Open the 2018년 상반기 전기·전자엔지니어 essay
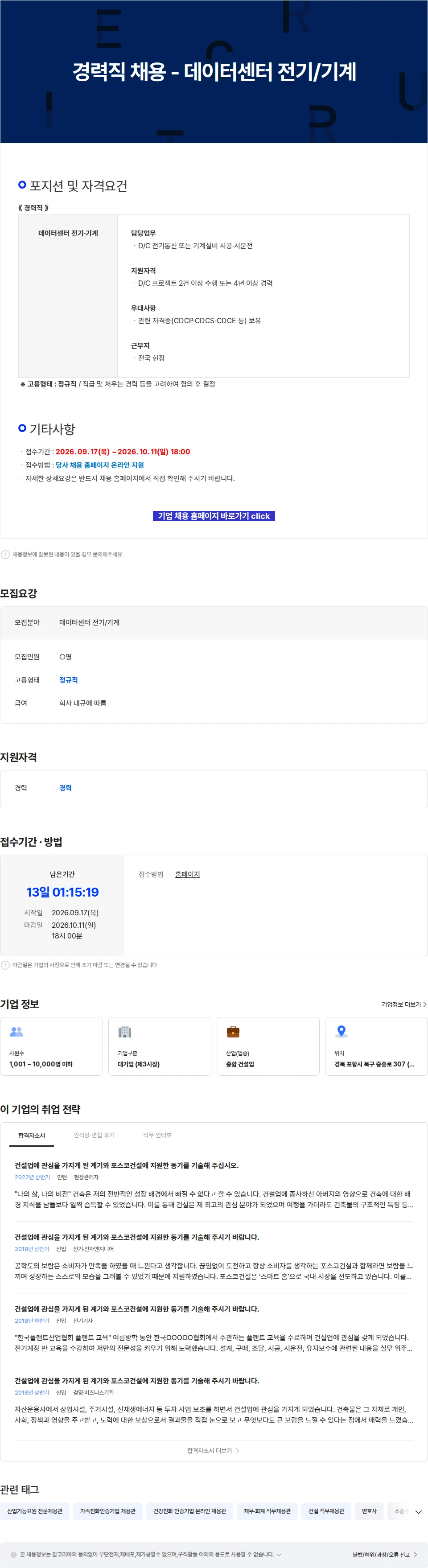This screenshot has width=428, height=1568. click(x=214, y=1257)
